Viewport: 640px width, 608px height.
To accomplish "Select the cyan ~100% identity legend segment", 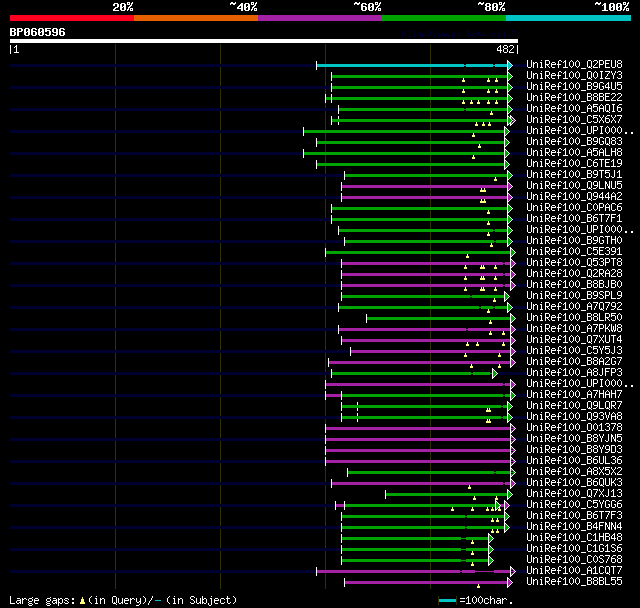I will [x=567, y=18].
